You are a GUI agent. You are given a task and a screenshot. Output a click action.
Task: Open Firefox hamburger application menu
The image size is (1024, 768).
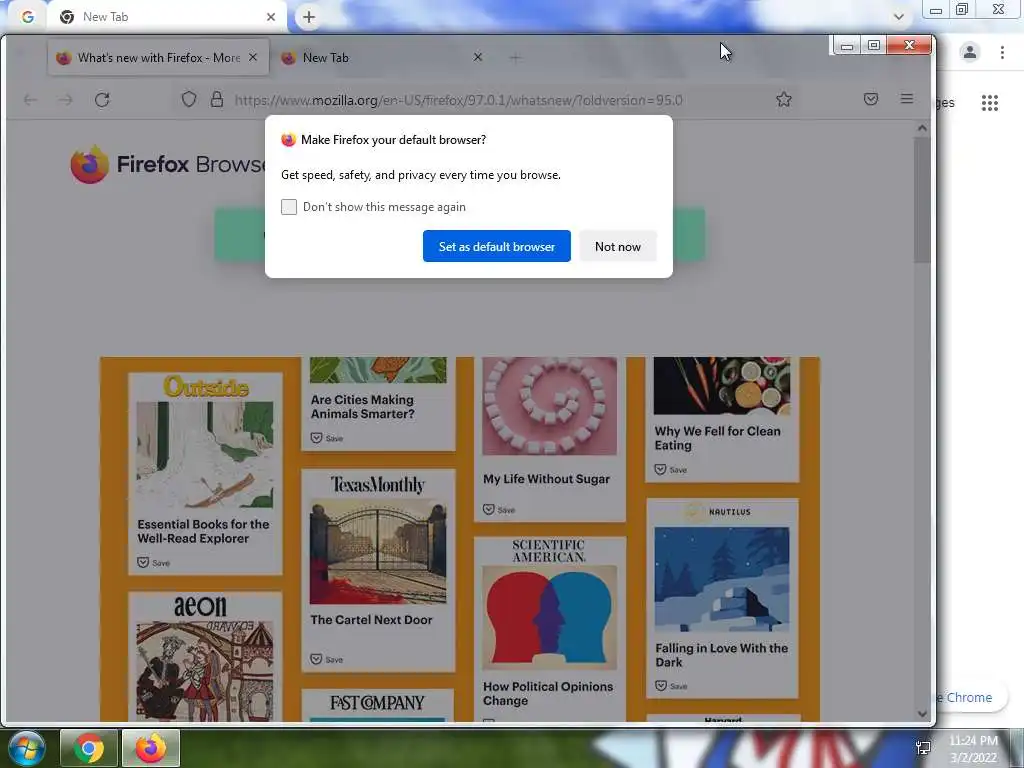pyautogui.click(x=906, y=99)
